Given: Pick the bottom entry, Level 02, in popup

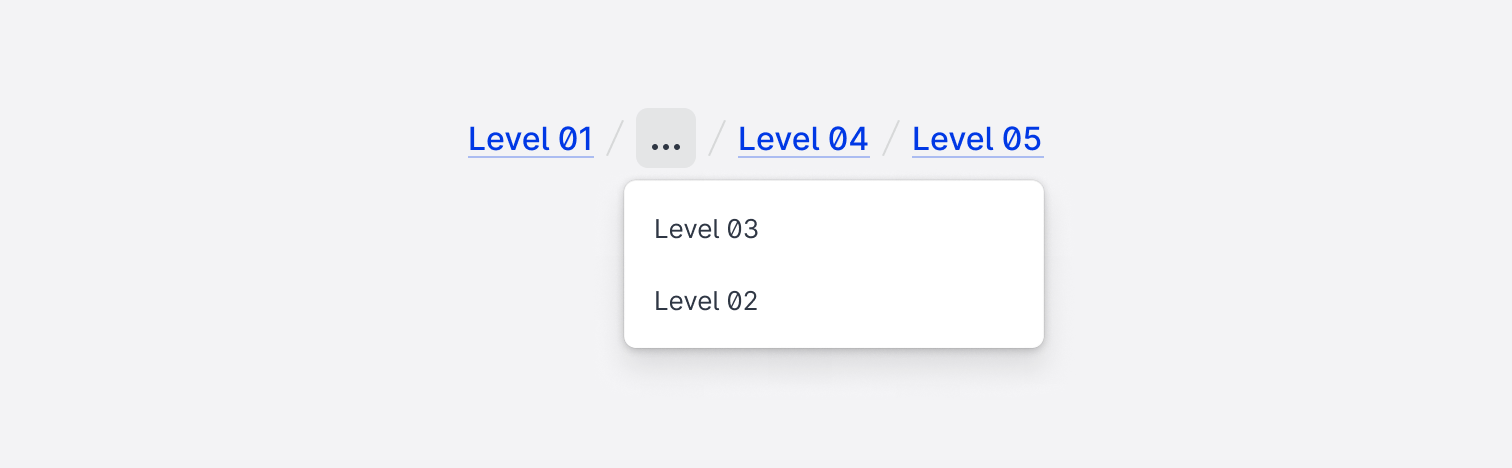Looking at the screenshot, I should [706, 301].
